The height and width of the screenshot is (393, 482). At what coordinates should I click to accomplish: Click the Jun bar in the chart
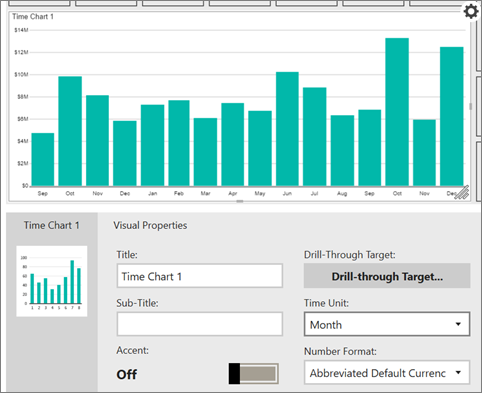coord(287,129)
